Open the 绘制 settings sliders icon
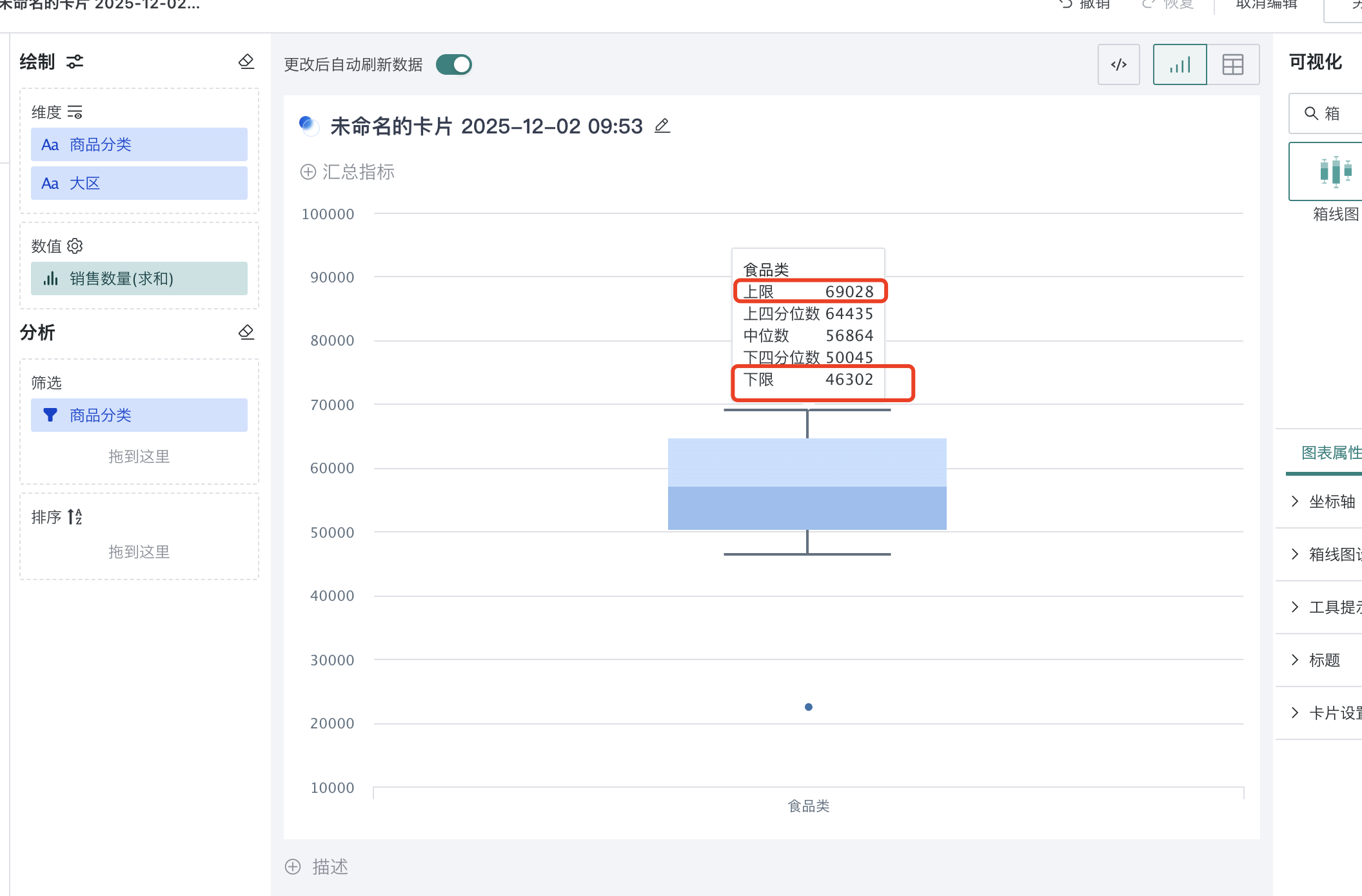Image resolution: width=1362 pixels, height=896 pixels. click(x=75, y=62)
